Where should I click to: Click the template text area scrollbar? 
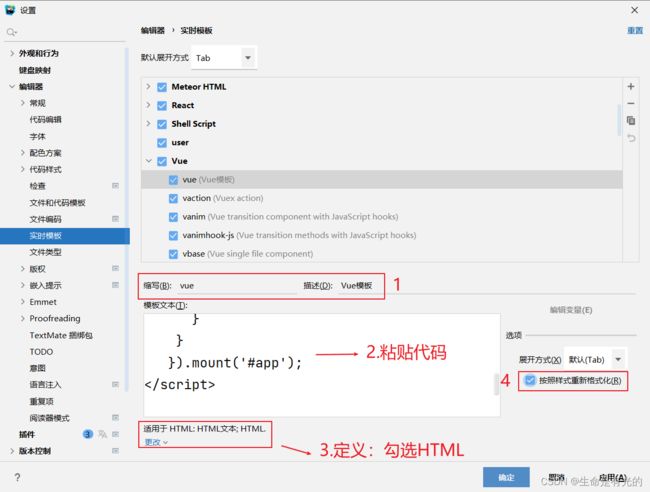tap(496, 384)
